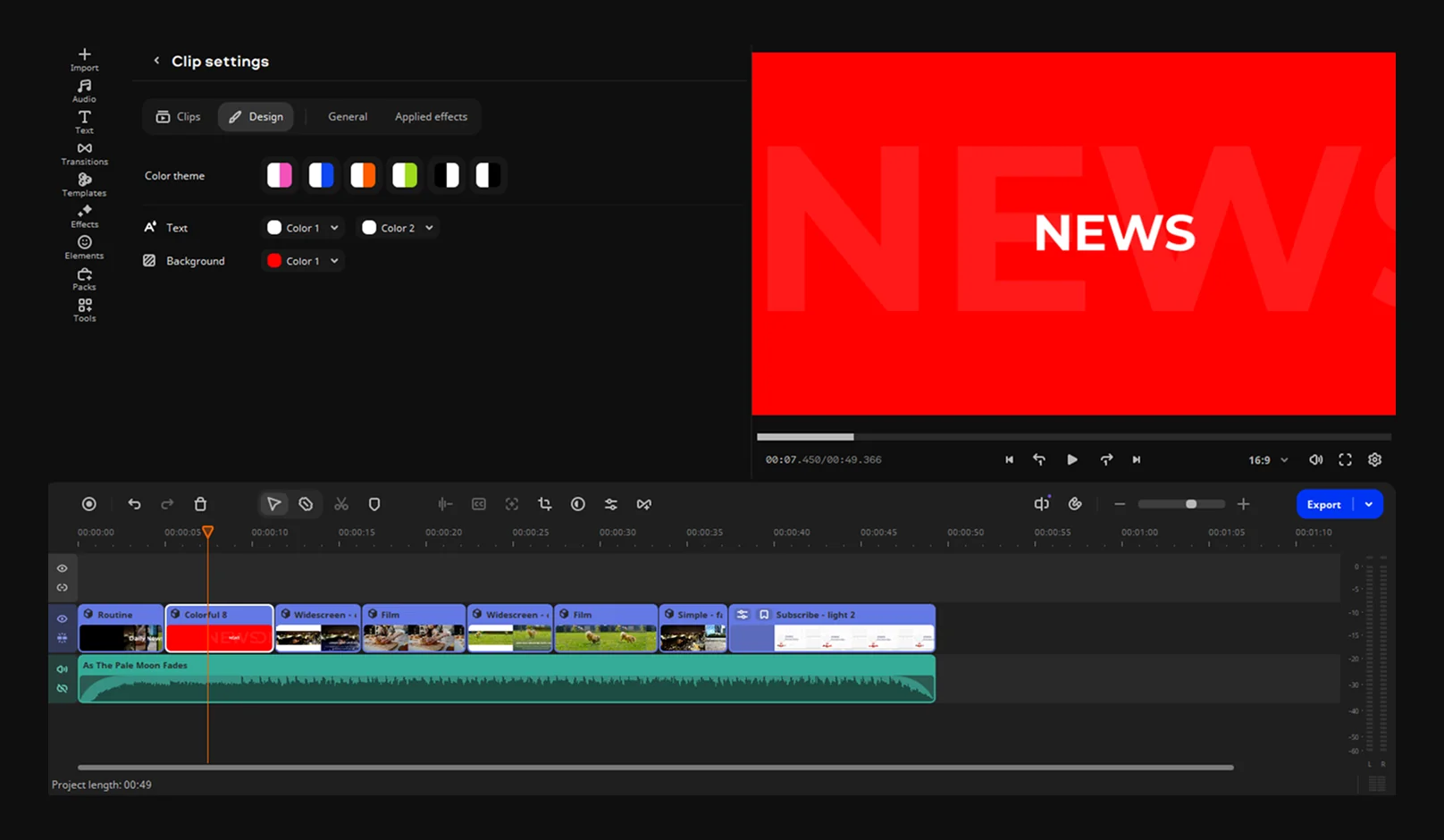The height and width of the screenshot is (840, 1444).
Task: Toggle link on the audio track
Action: pos(62,689)
